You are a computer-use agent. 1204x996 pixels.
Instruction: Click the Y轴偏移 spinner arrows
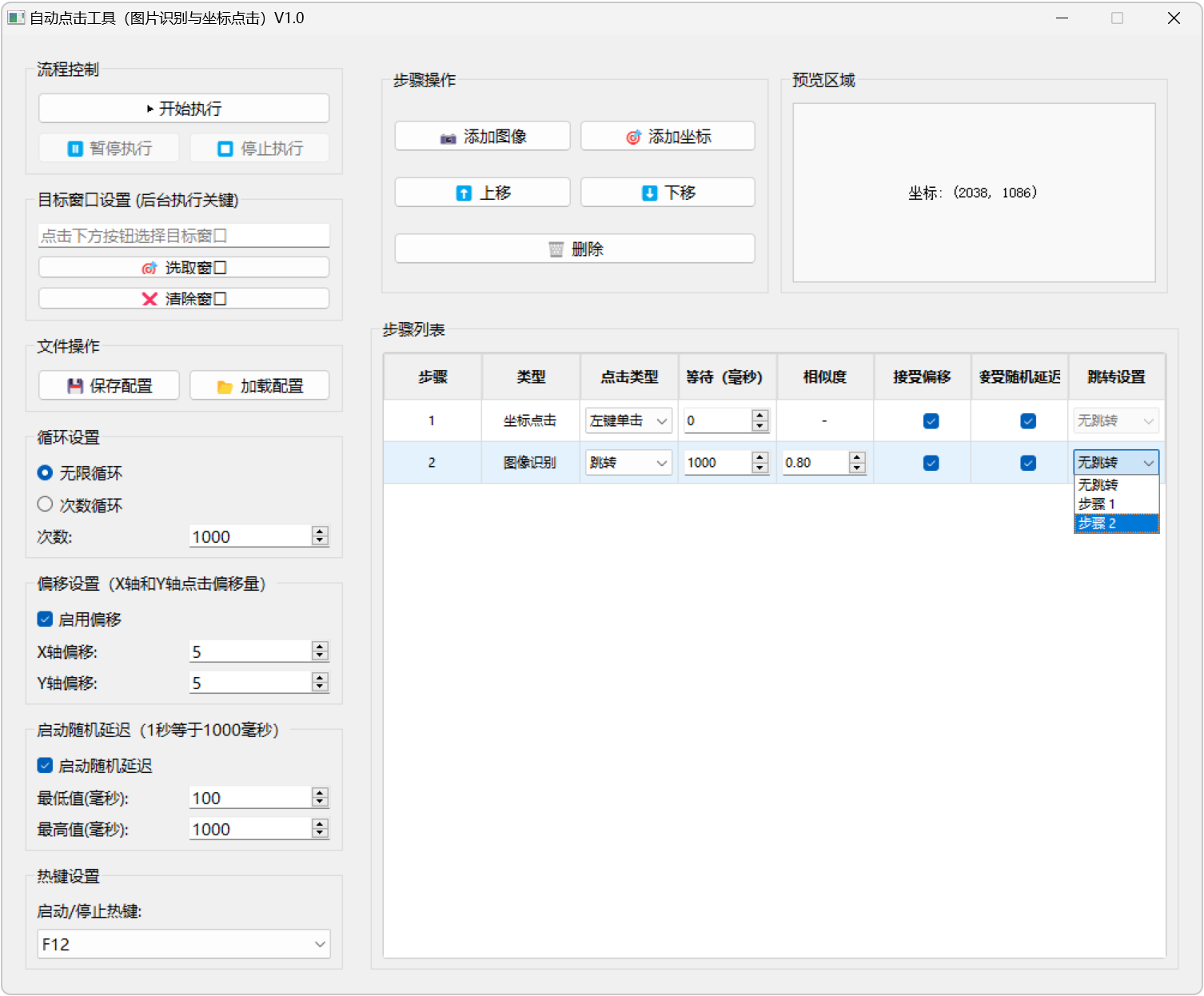point(320,683)
